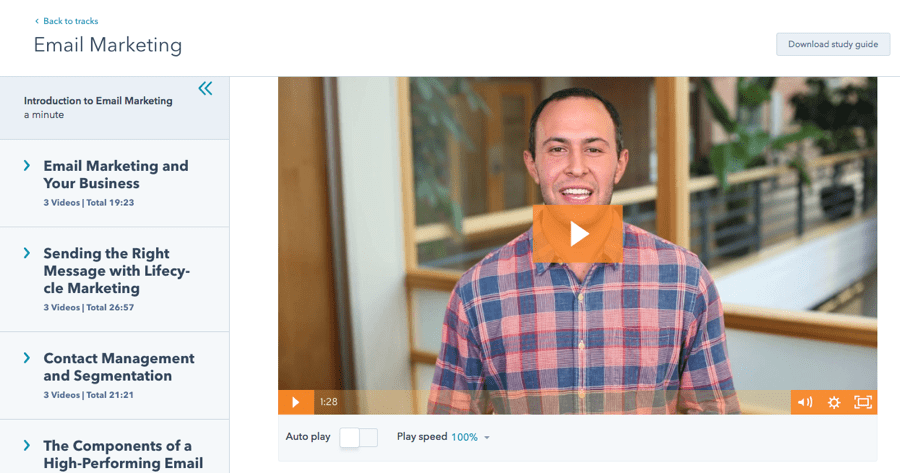Open video settings gear icon
Viewport: 900px width, 473px height.
click(x=833, y=402)
